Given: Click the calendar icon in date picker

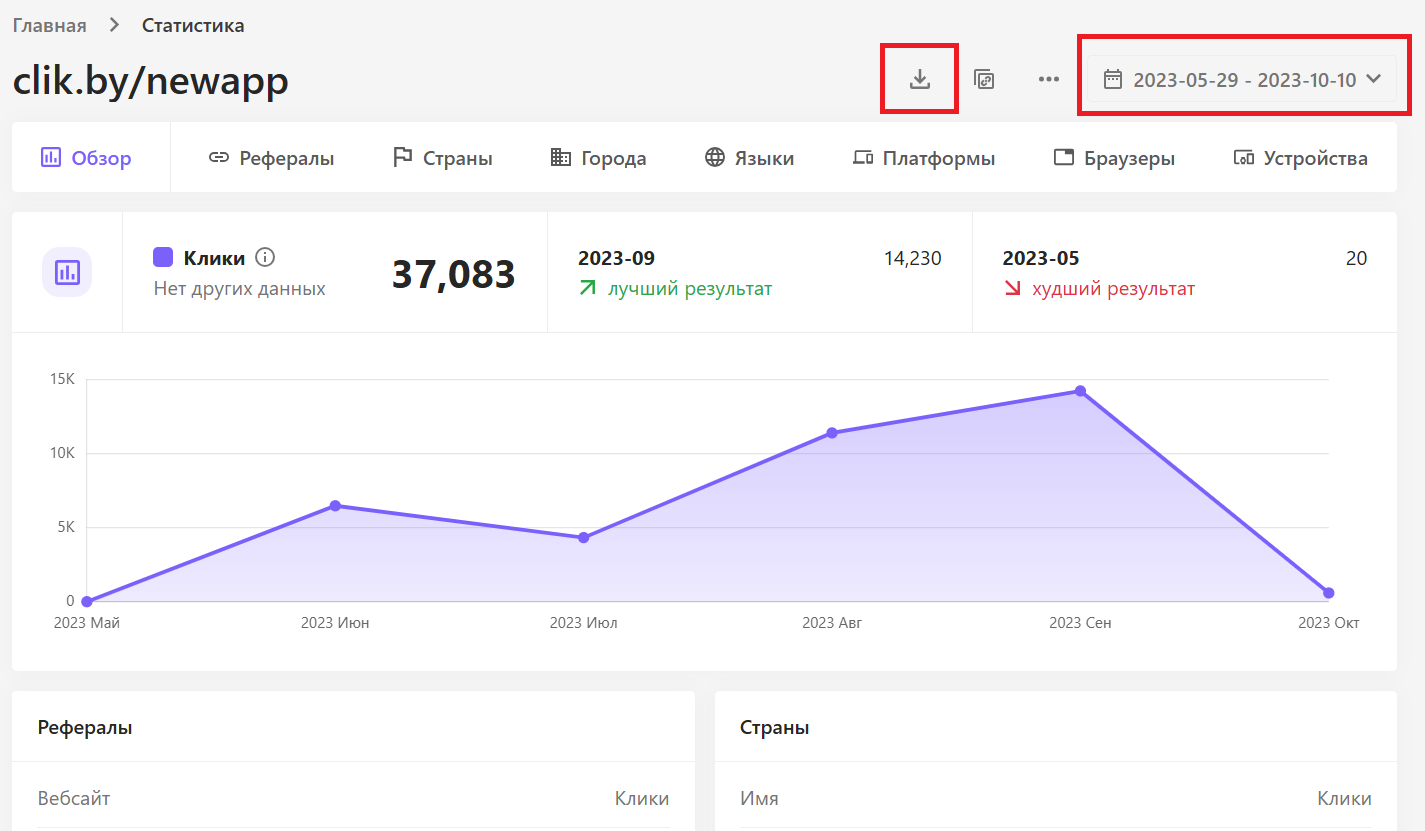Looking at the screenshot, I should 1112,79.
